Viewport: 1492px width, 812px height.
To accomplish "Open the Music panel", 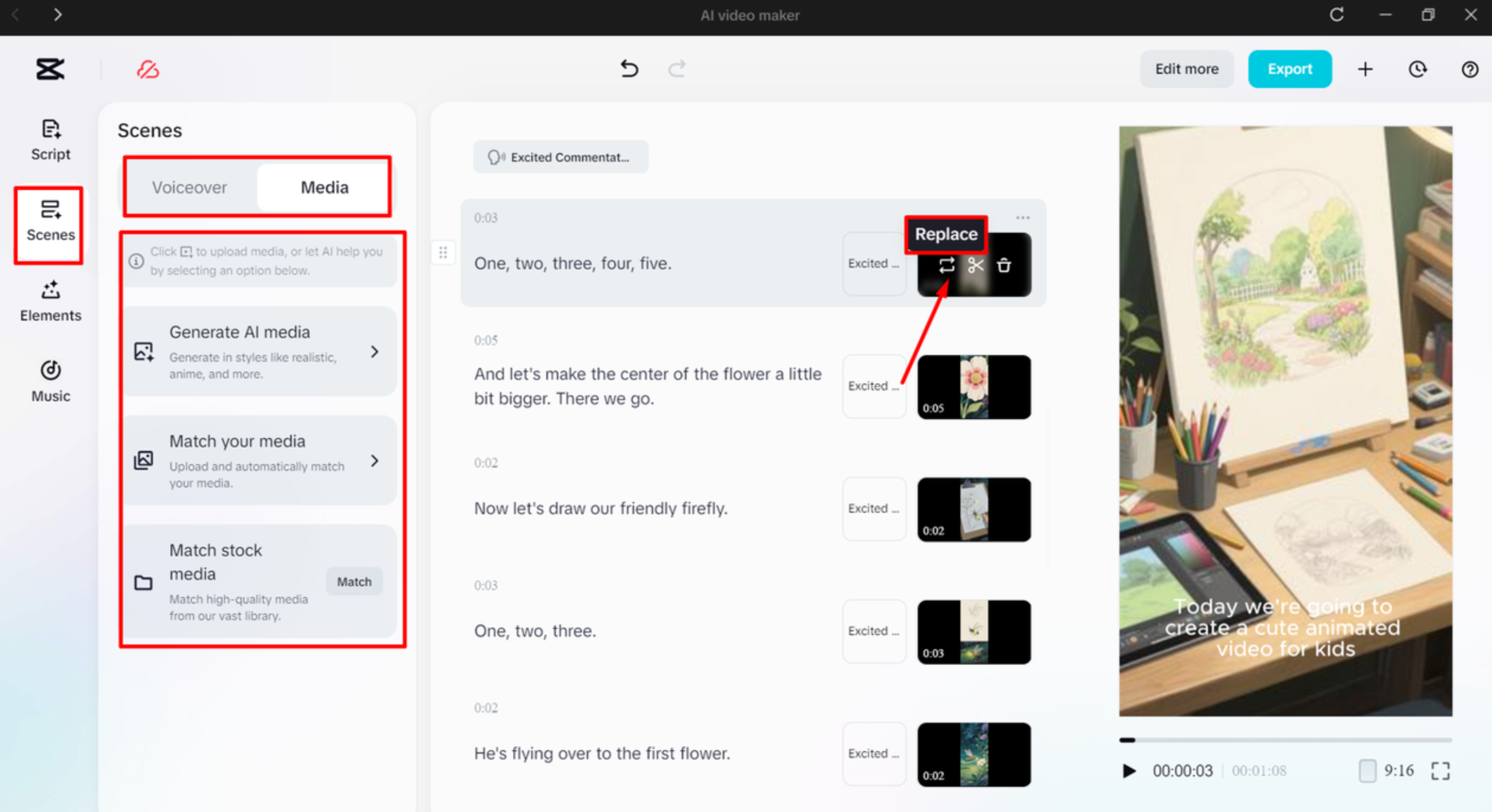I will [50, 381].
